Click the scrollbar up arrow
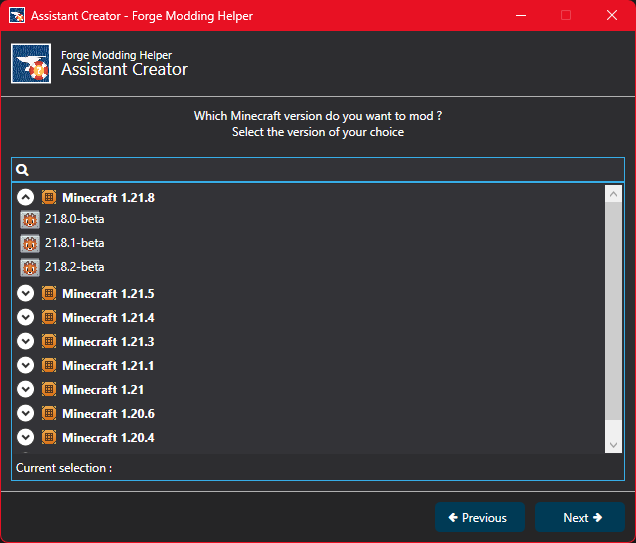Image resolution: width=636 pixels, height=543 pixels. coord(613,194)
